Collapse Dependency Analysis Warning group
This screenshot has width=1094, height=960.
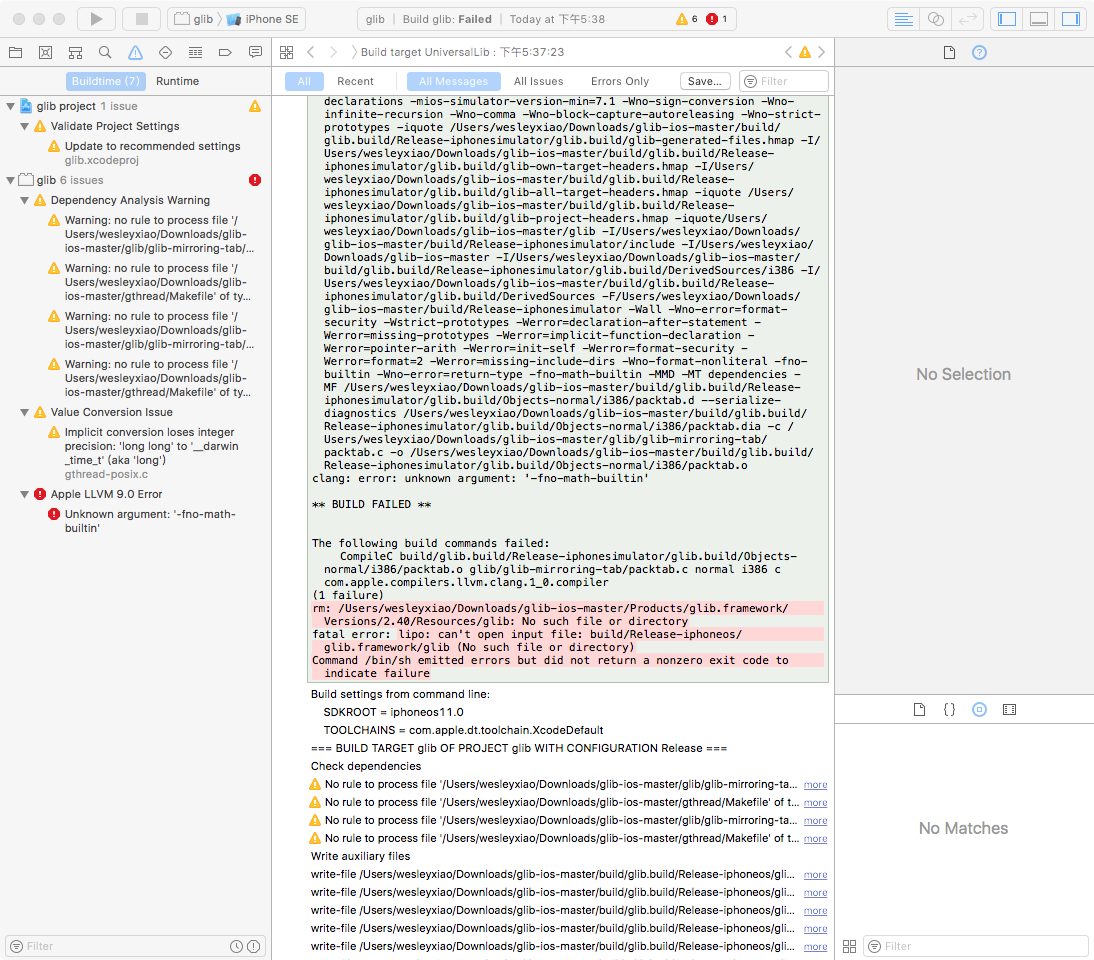point(24,200)
